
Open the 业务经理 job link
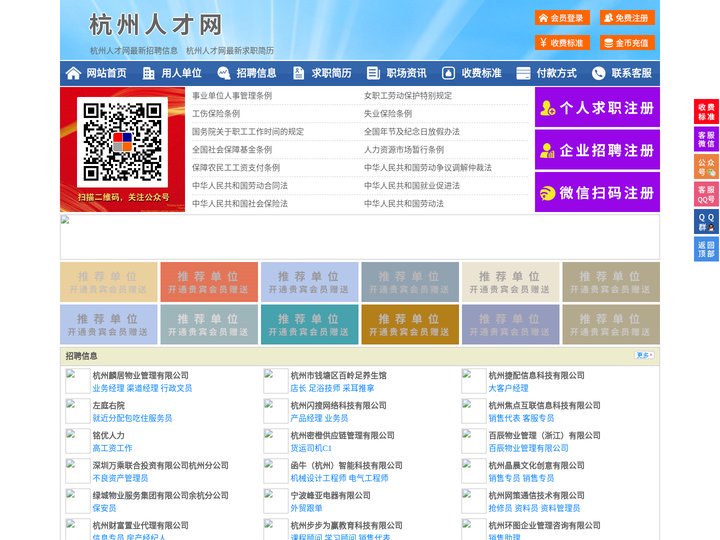click(x=108, y=388)
